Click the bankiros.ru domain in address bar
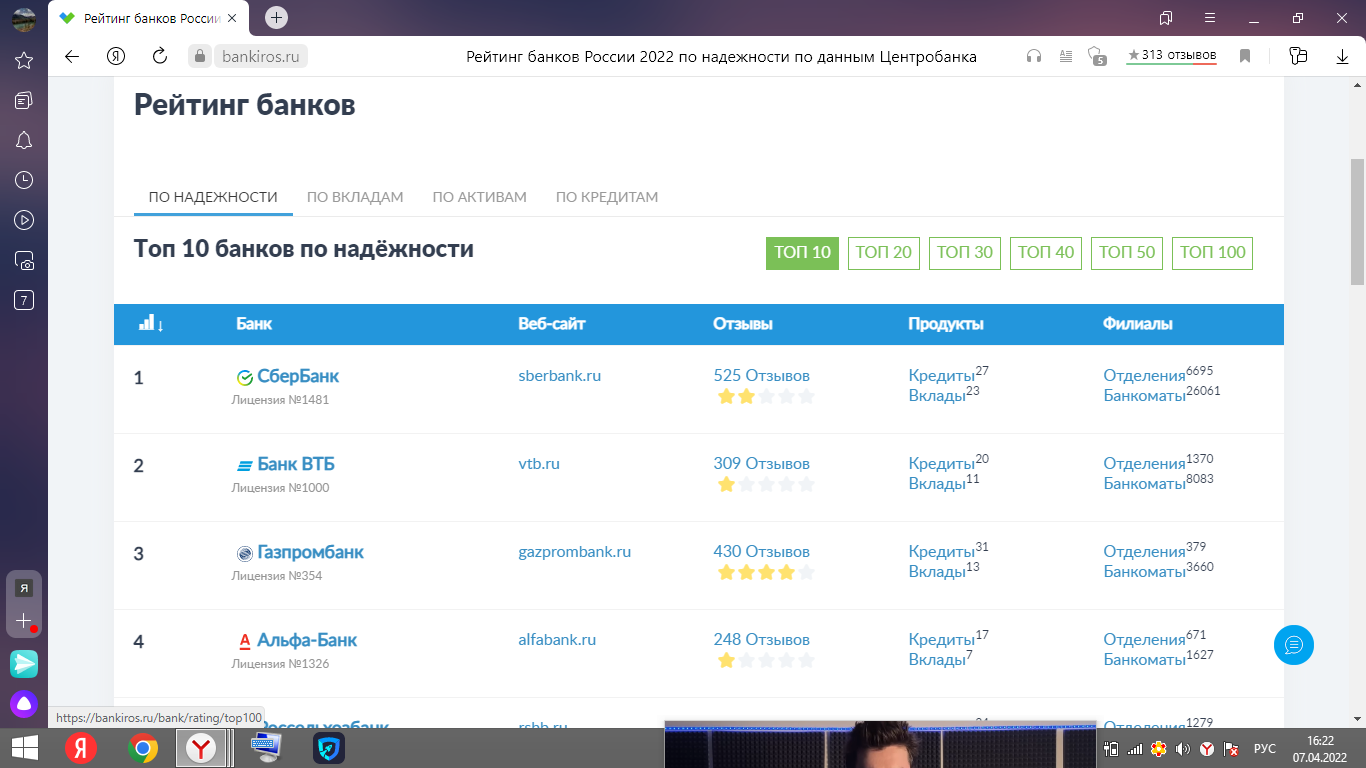Screen dimensions: 1366x768 [x=261, y=57]
